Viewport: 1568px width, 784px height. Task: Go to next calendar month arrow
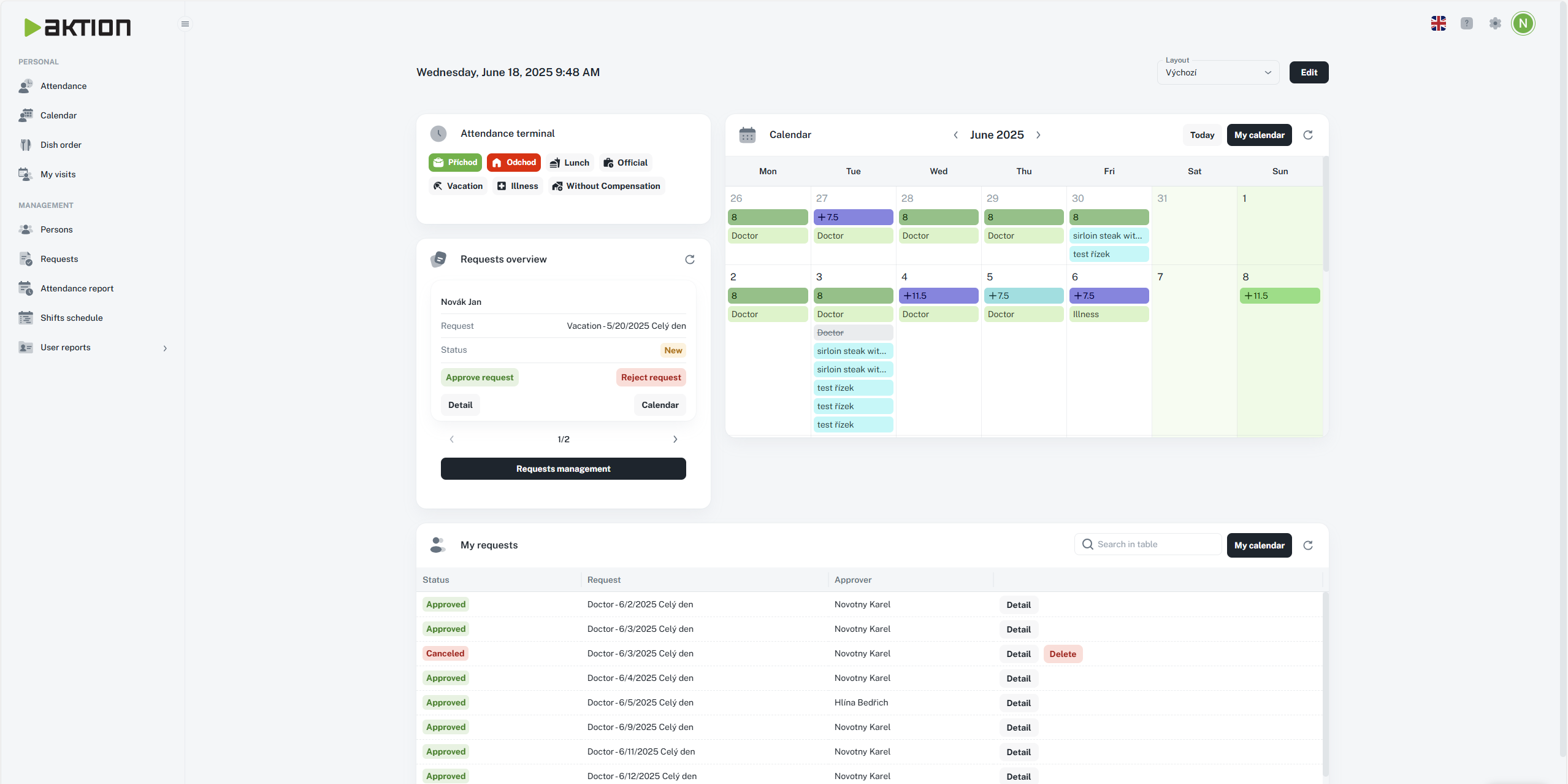point(1038,135)
